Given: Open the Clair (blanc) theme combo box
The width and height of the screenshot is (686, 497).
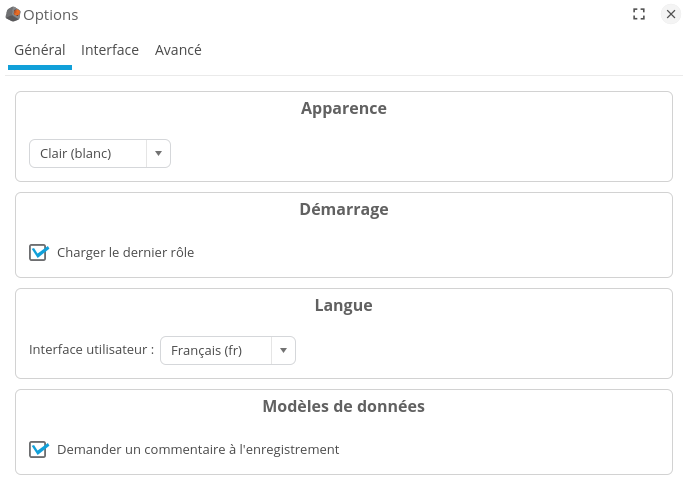Looking at the screenshot, I should [x=88, y=154].
